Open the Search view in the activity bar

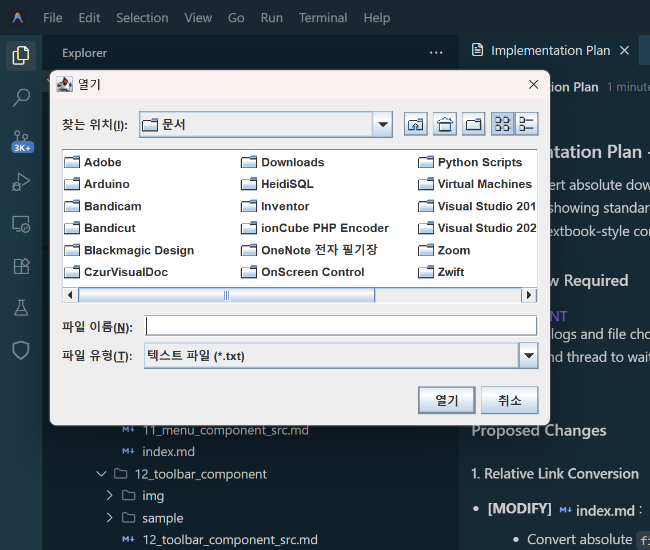(21, 98)
